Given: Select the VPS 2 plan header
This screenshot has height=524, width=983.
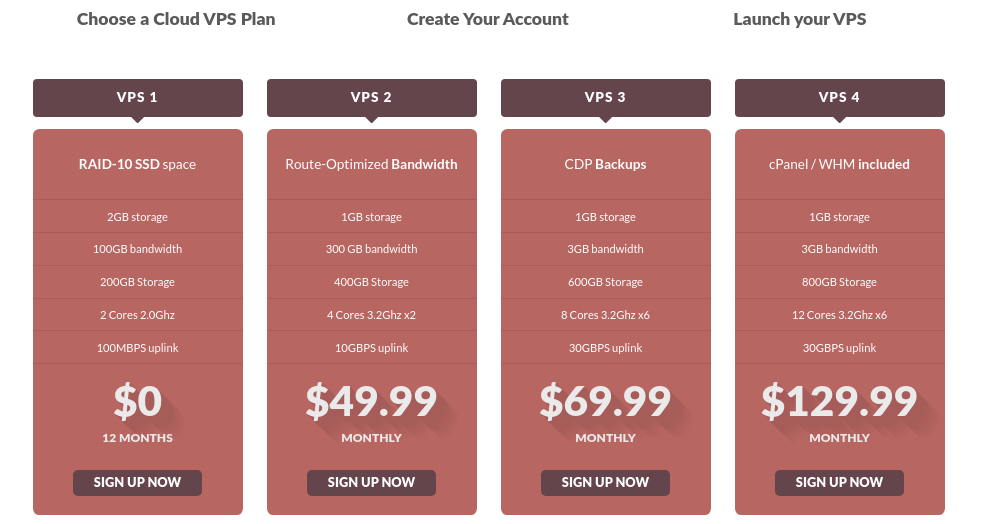Looking at the screenshot, I should [372, 98].
